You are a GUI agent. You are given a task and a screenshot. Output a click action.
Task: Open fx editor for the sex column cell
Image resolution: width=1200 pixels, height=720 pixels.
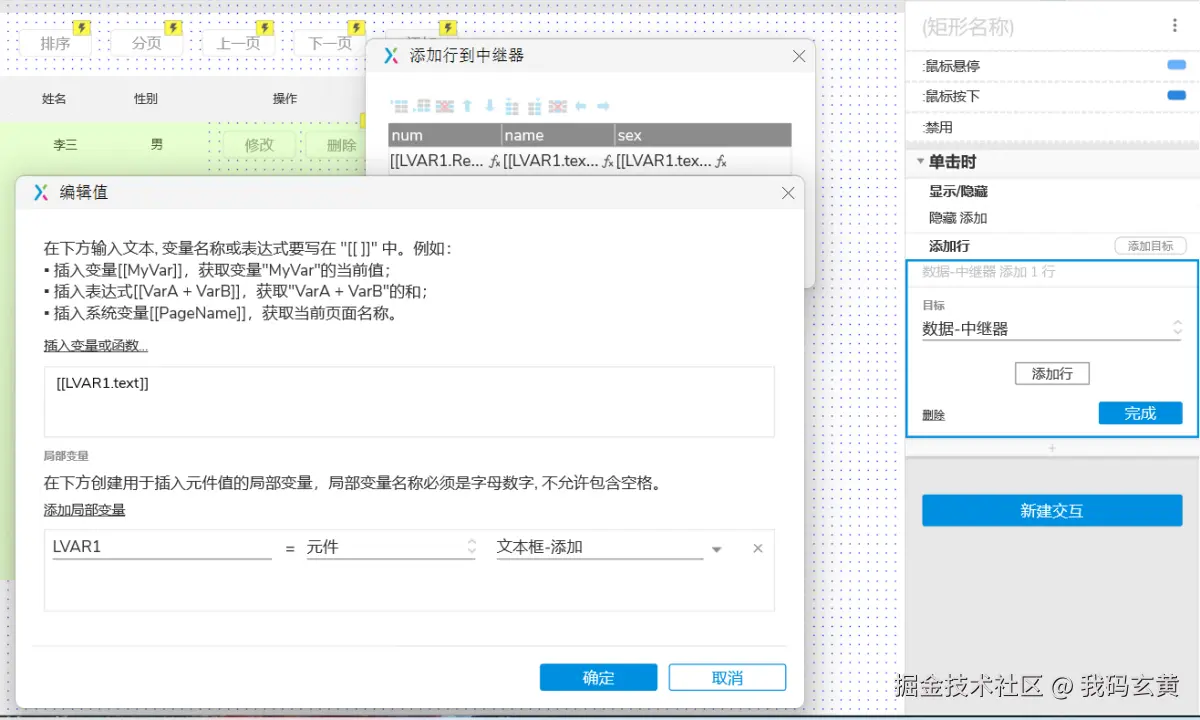[x=720, y=161]
